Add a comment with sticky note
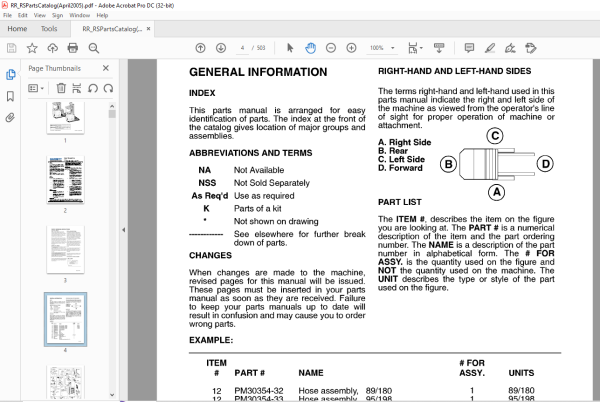 [469, 48]
